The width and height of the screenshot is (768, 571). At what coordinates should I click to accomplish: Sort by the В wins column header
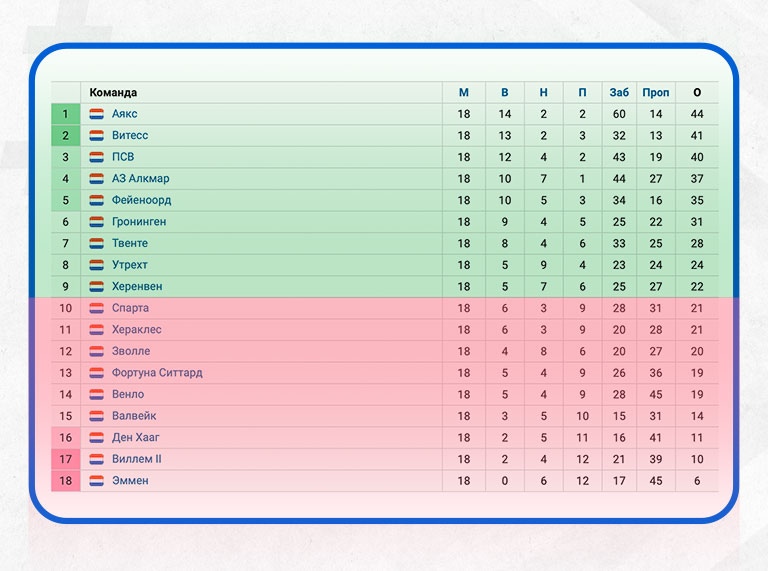tap(505, 92)
